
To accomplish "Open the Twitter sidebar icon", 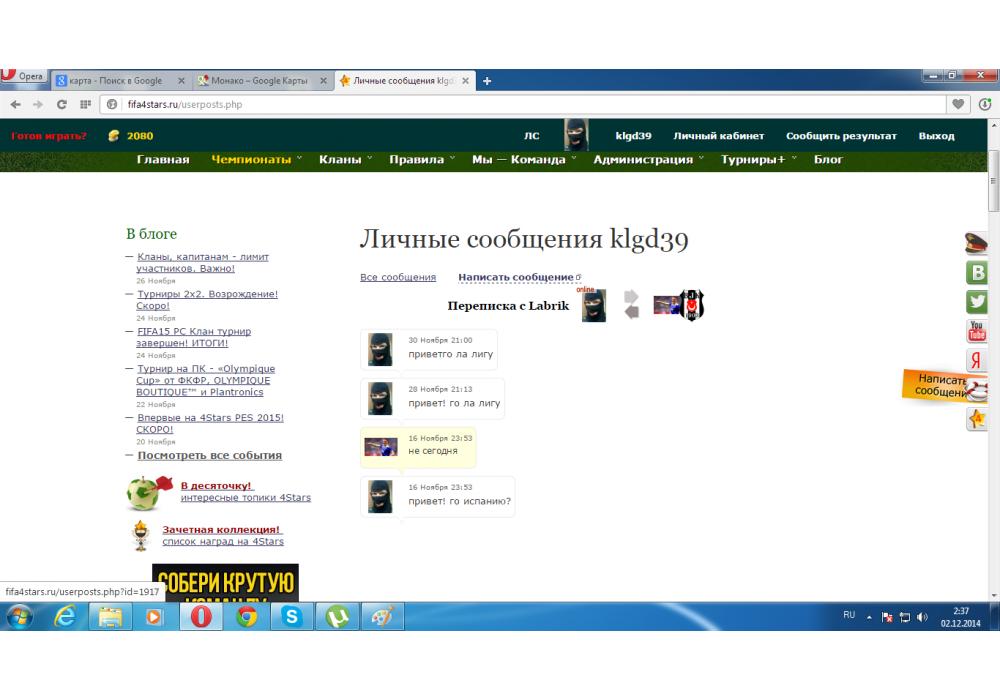I will tap(977, 302).
